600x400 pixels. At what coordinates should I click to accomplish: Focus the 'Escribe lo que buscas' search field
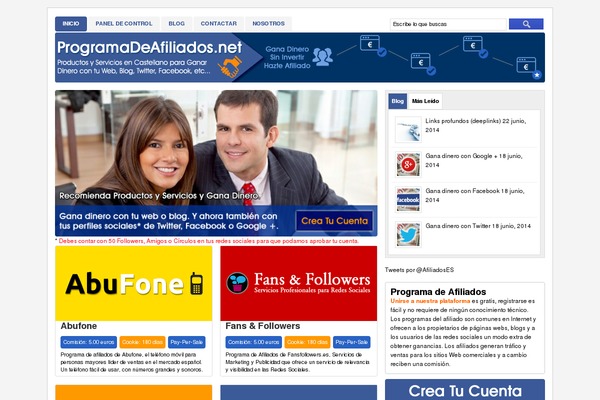[448, 24]
